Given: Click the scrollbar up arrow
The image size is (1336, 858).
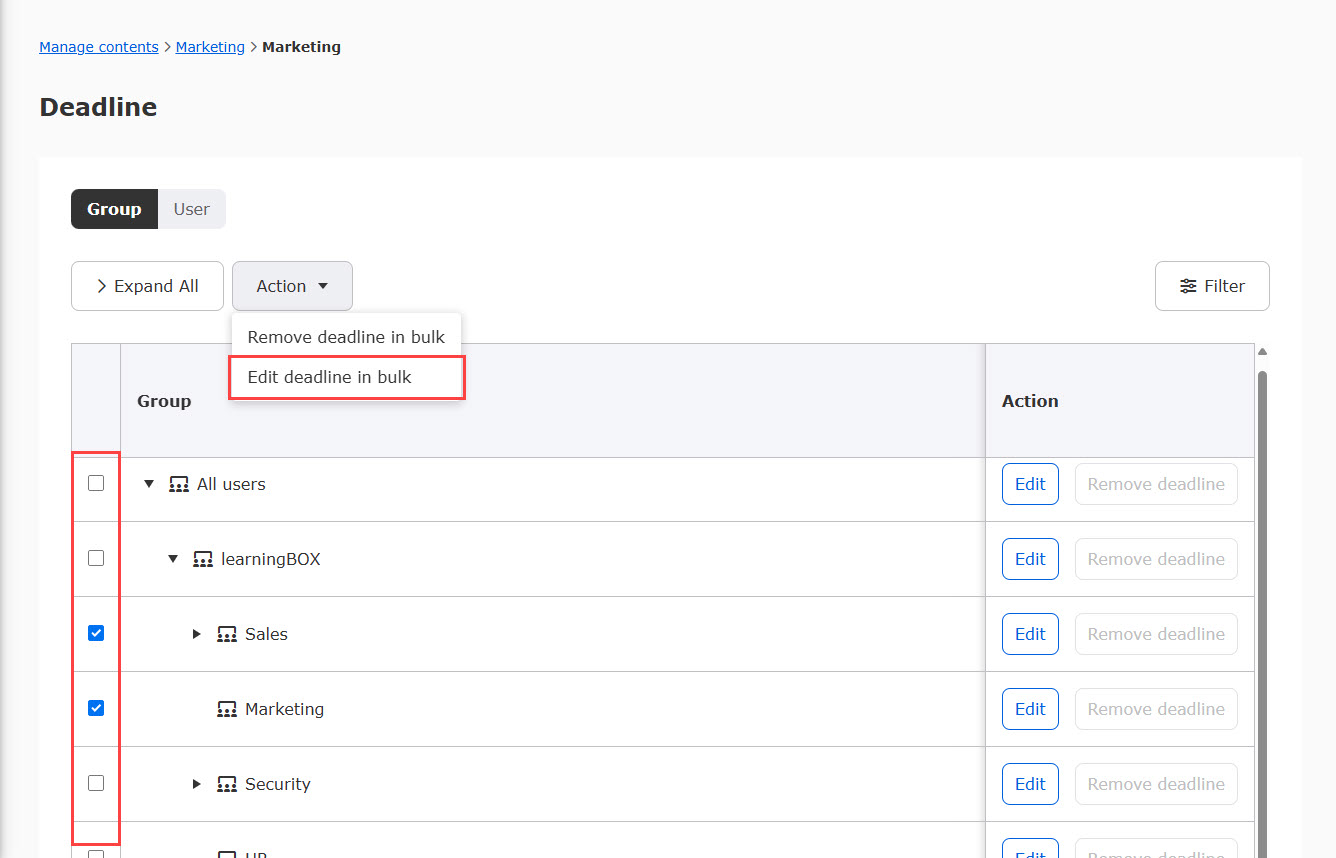Looking at the screenshot, I should coord(1262,352).
